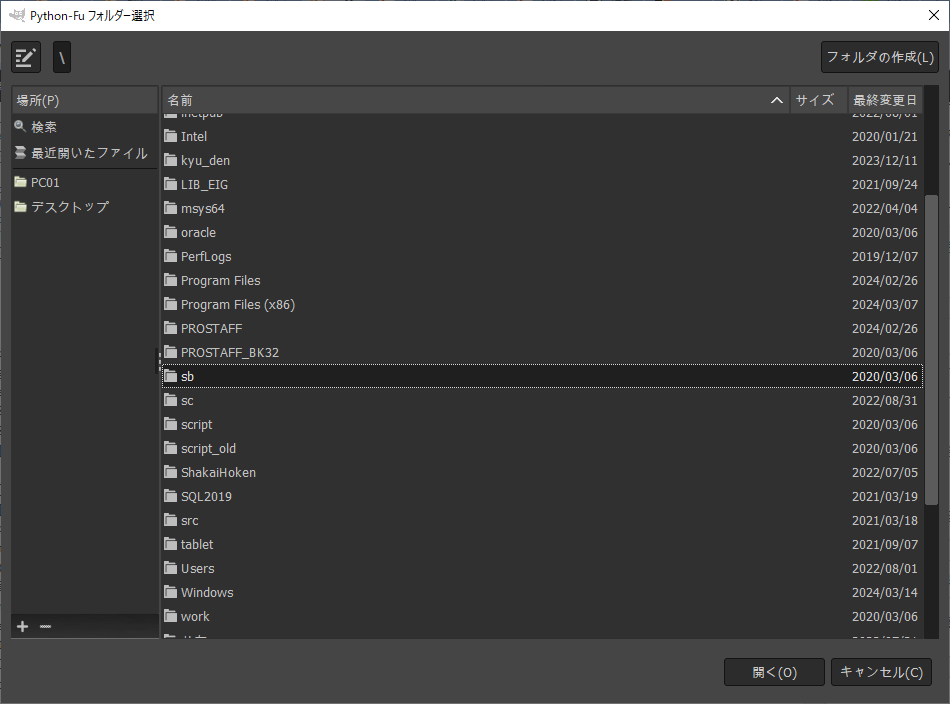Select 検索 search icon in places
This screenshot has height=704, width=950.
[20, 127]
